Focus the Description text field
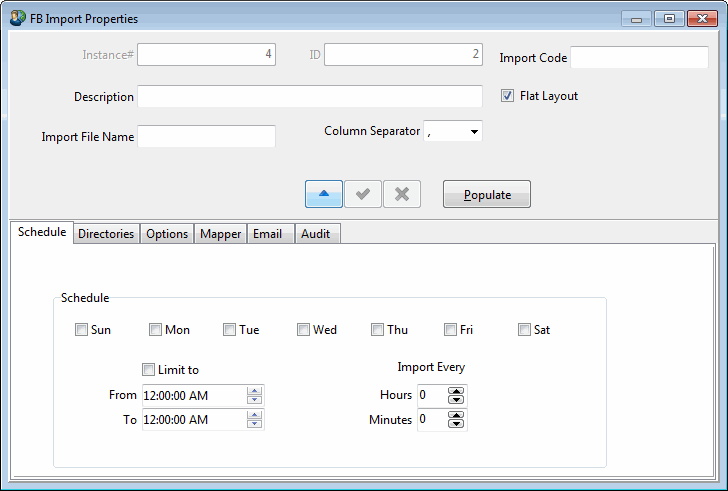Viewport: 728px width, 491px height. point(310,97)
